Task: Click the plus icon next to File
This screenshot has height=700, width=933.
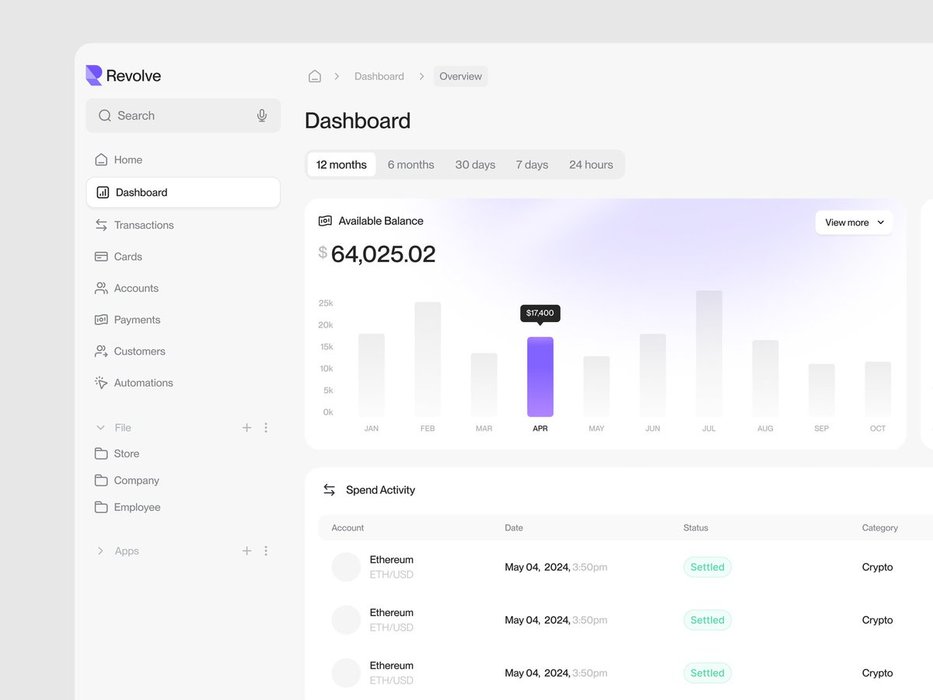Action: [x=247, y=428]
